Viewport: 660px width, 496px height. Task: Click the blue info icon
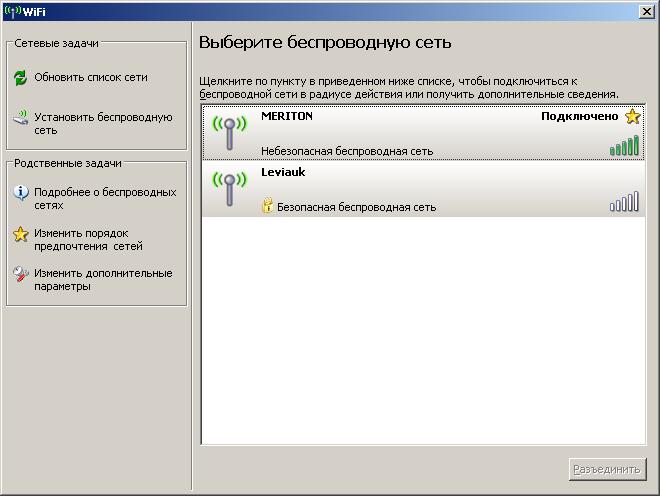click(21, 193)
